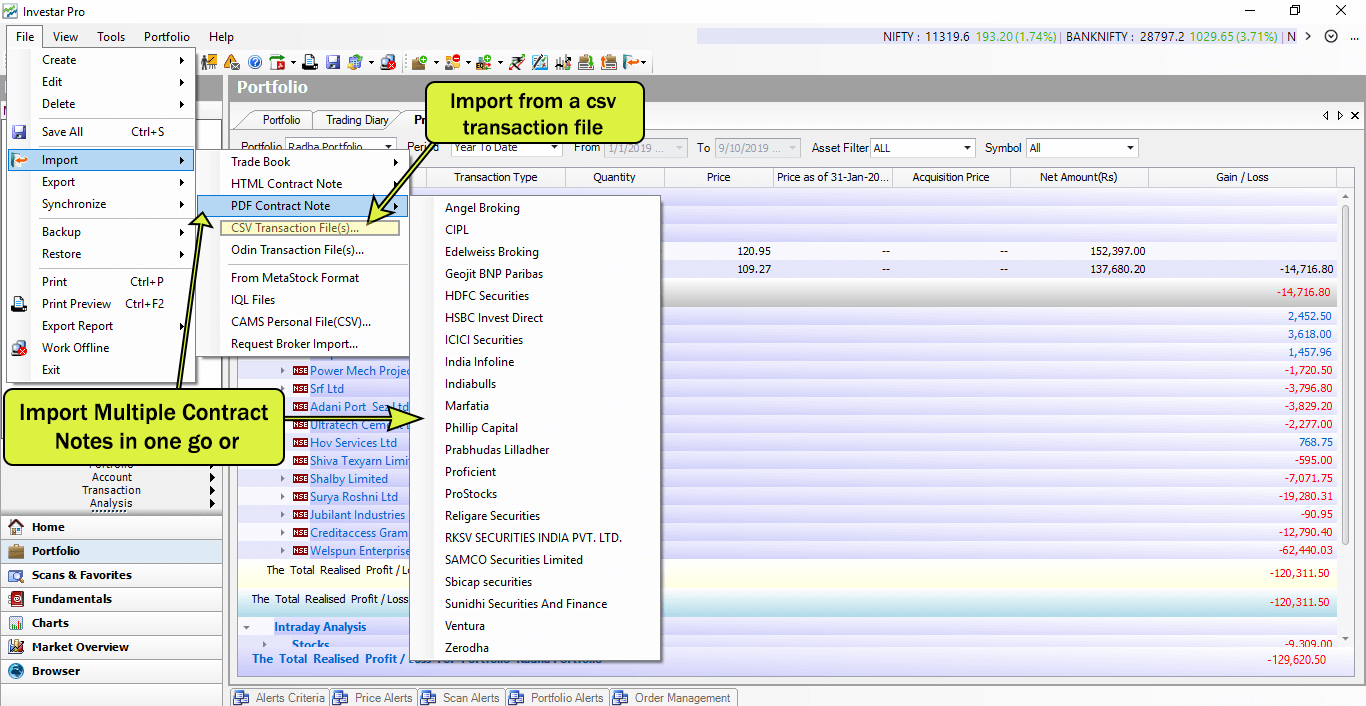Click the remove-user toolbar icon
The width and height of the screenshot is (1366, 706).
coord(452,62)
